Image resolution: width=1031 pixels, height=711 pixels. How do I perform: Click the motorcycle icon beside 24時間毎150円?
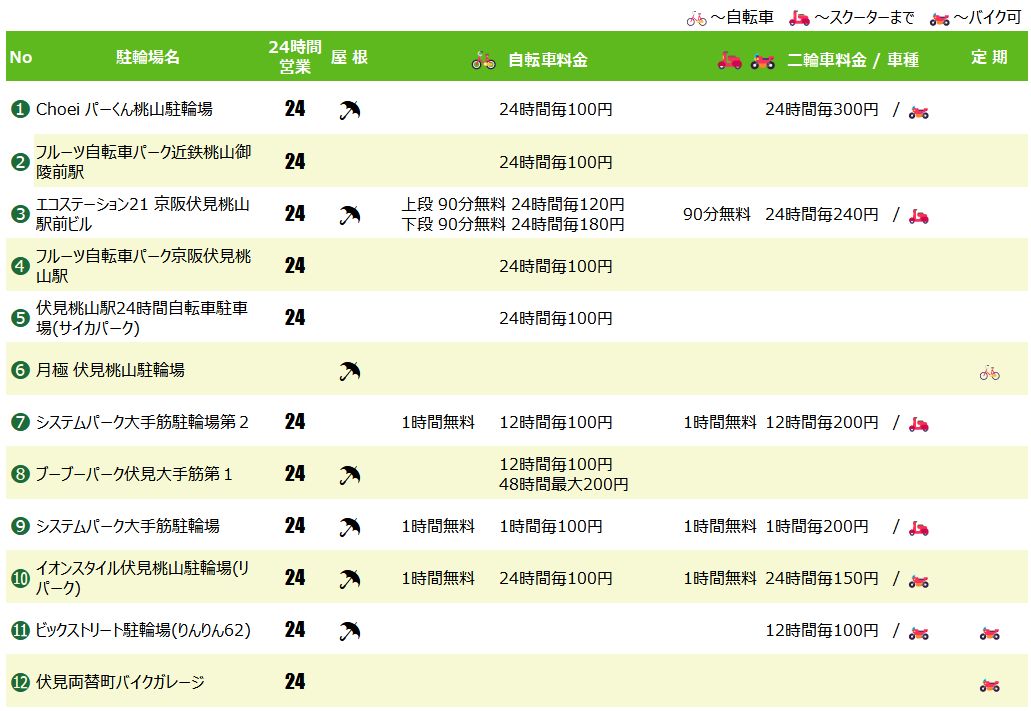(x=918, y=579)
